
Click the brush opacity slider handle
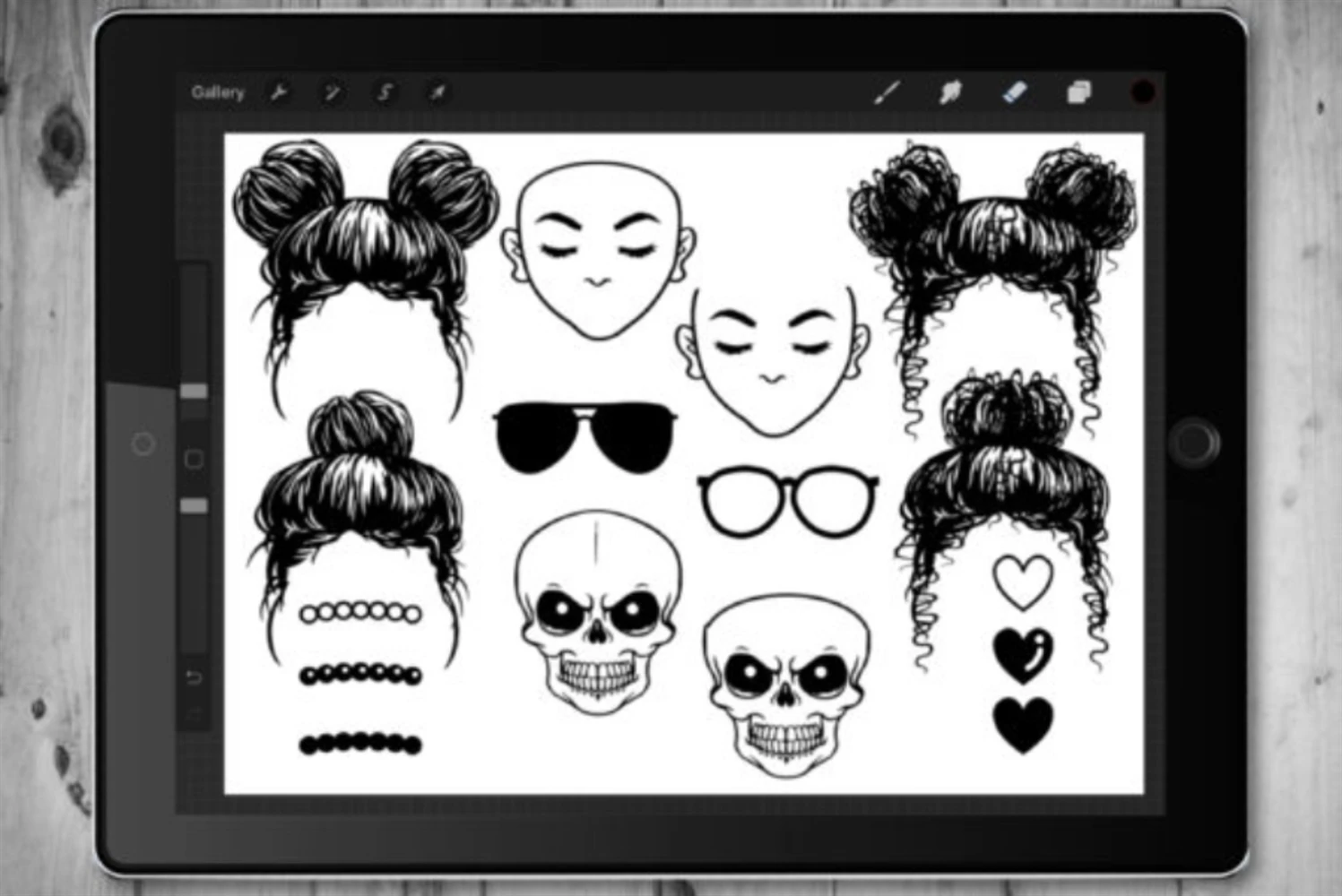tap(194, 506)
